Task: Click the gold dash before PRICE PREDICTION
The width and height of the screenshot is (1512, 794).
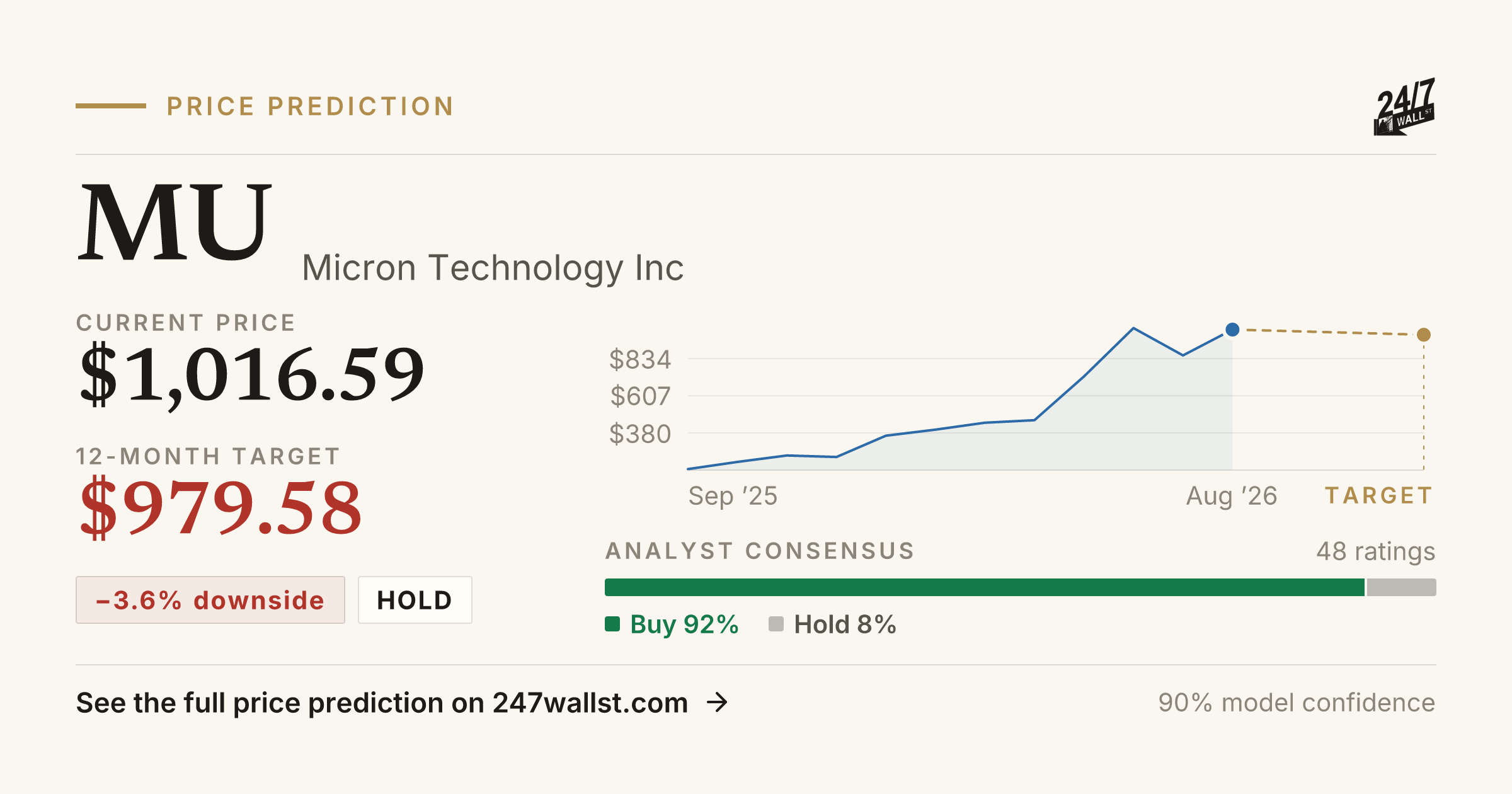Action: tap(111, 106)
